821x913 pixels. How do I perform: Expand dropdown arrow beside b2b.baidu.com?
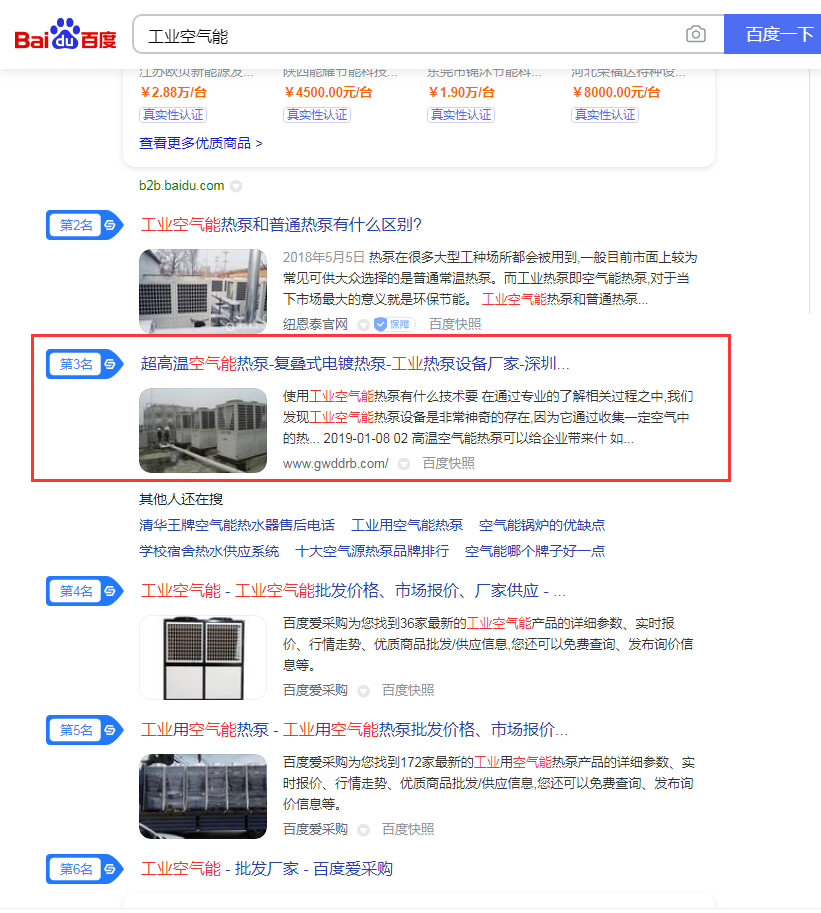(x=236, y=186)
